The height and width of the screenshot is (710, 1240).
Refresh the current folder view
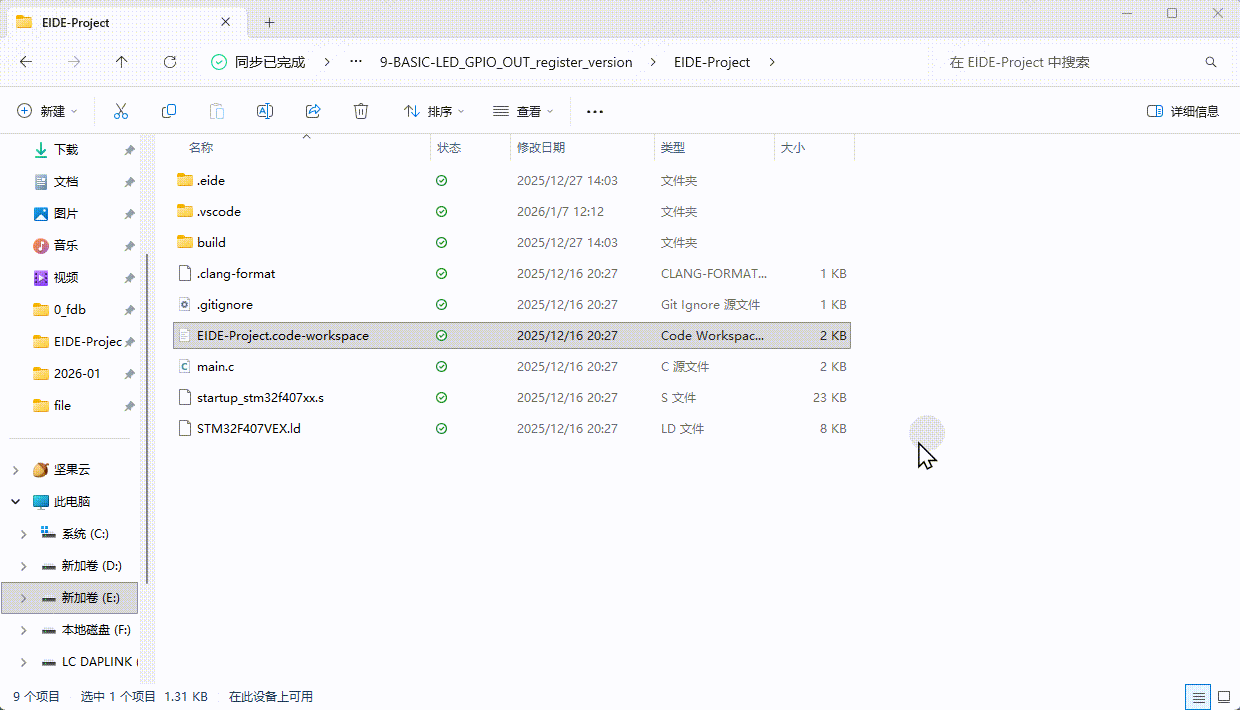pos(170,62)
